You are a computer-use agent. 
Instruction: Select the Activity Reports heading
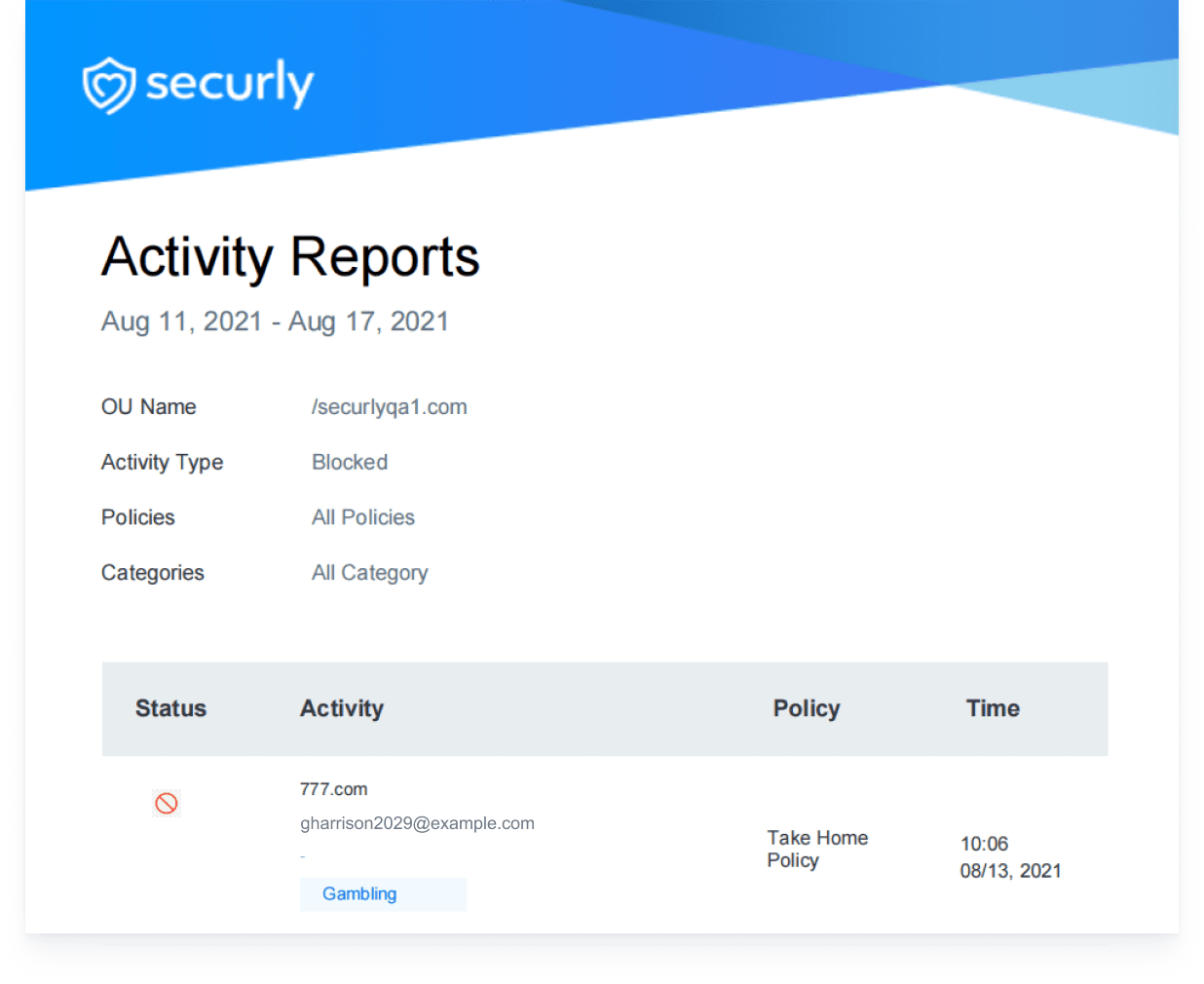point(290,257)
